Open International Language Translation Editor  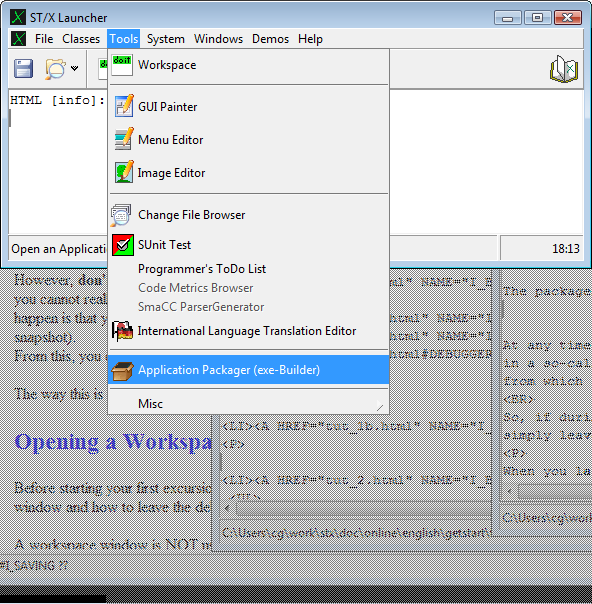pyautogui.click(x=248, y=331)
